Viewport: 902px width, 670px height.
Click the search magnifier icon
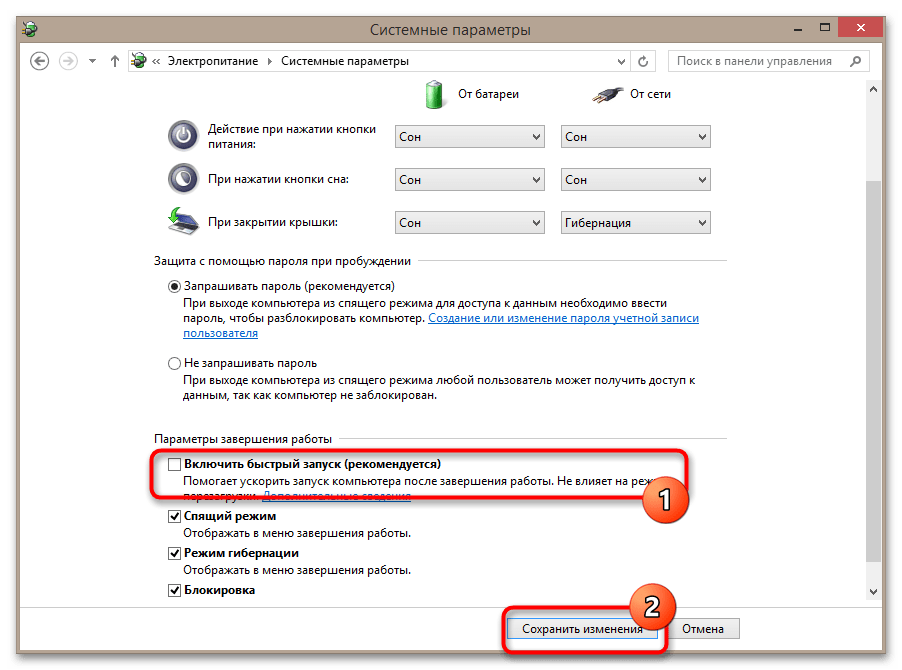pyautogui.click(x=855, y=61)
